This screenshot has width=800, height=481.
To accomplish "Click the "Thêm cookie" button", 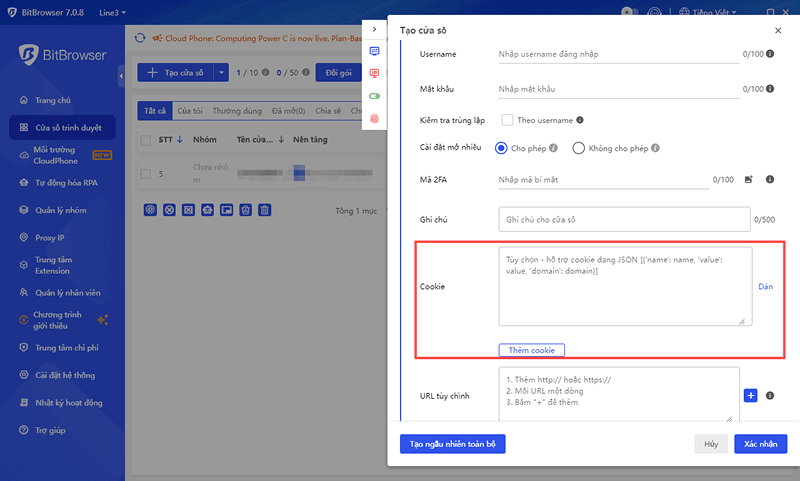I will pos(532,350).
